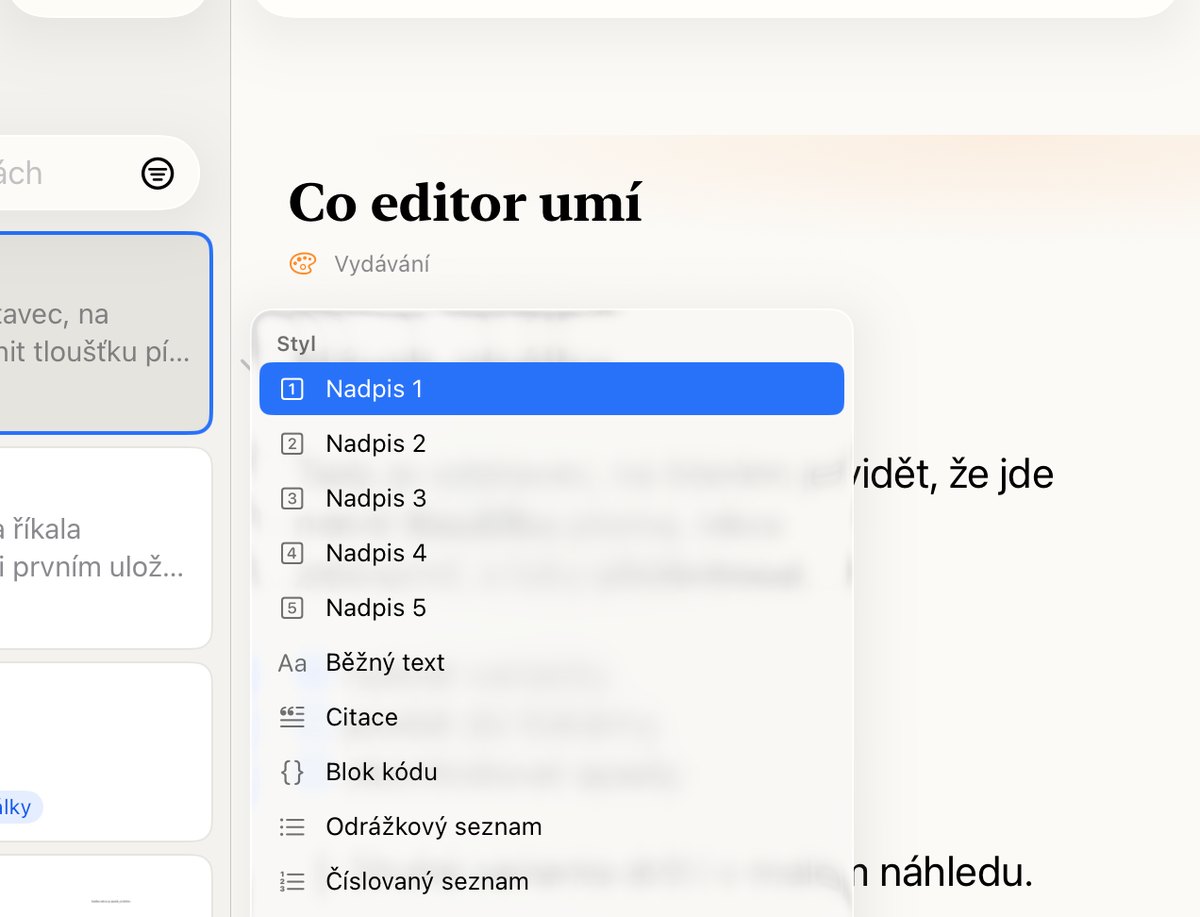Set paragraph to Nadpis 5
The image size is (1200, 917).
pyautogui.click(x=551, y=608)
